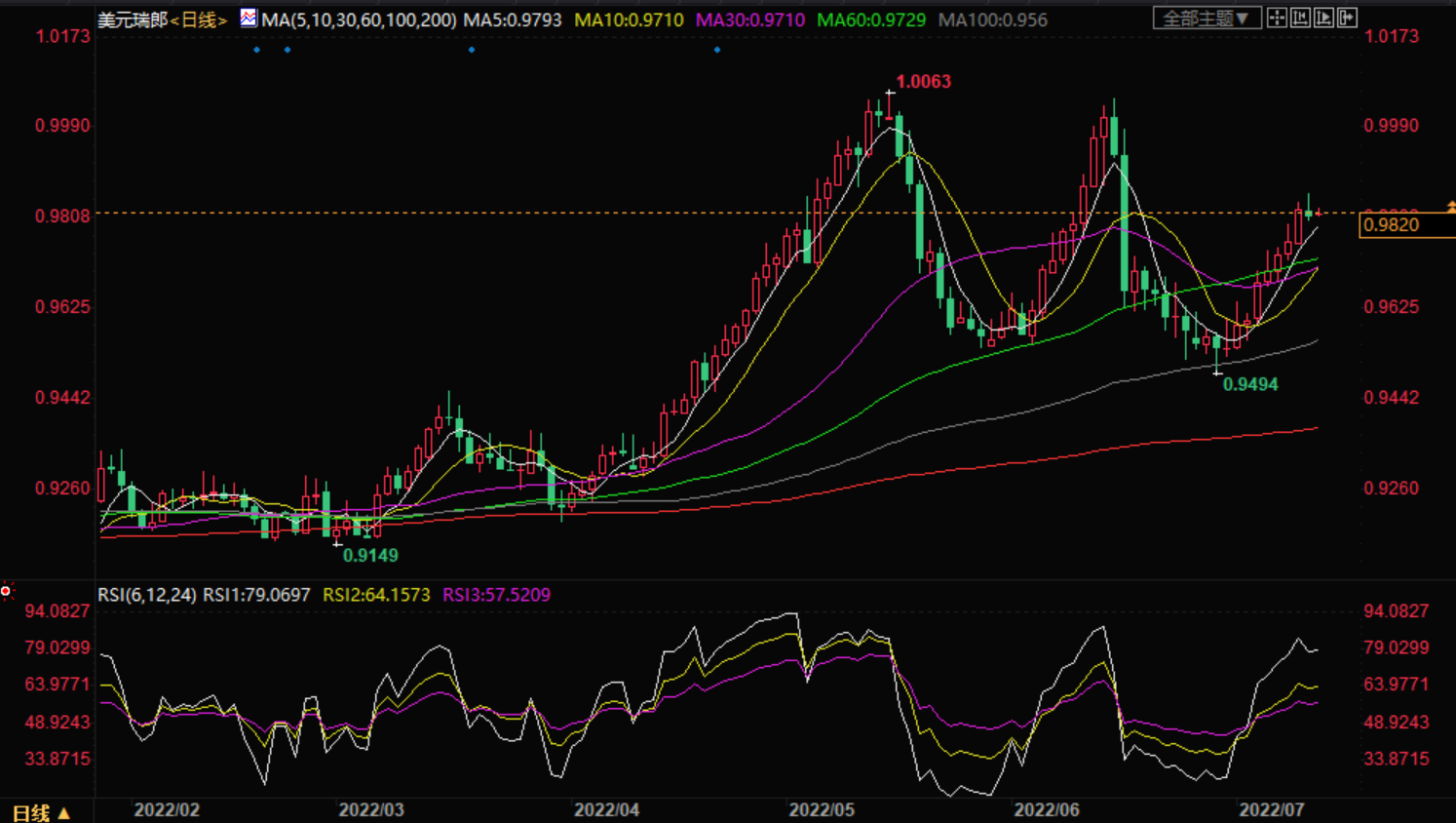This screenshot has width=1456, height=823.
Task: Toggle the green MA60 legend entry
Action: click(x=871, y=20)
